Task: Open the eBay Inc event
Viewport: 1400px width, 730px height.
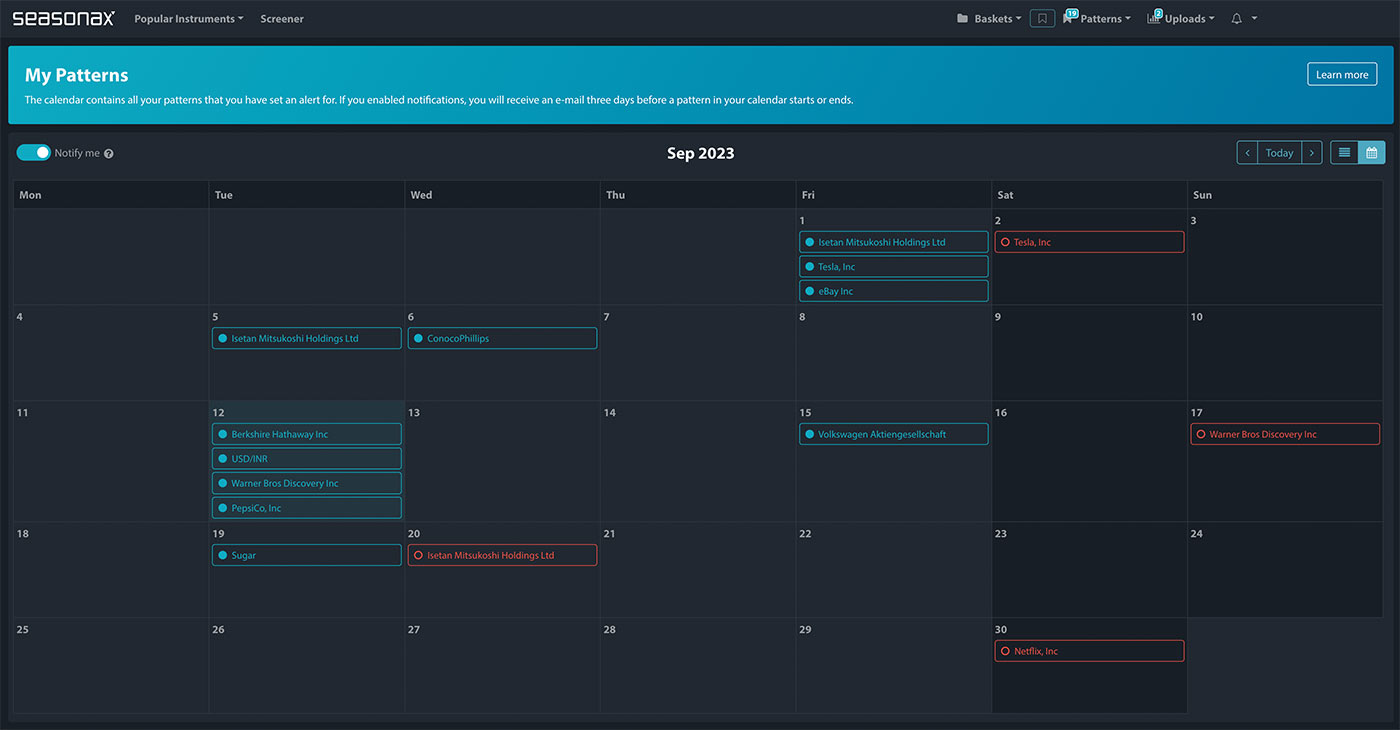Action: pyautogui.click(x=893, y=291)
